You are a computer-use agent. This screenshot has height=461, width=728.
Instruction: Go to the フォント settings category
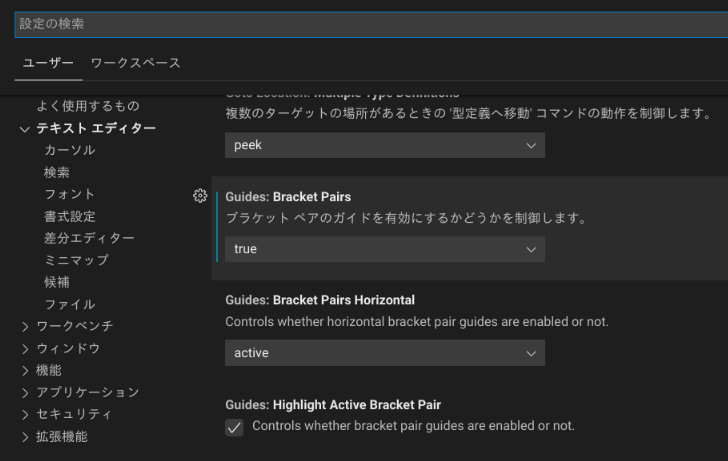[x=69, y=194]
